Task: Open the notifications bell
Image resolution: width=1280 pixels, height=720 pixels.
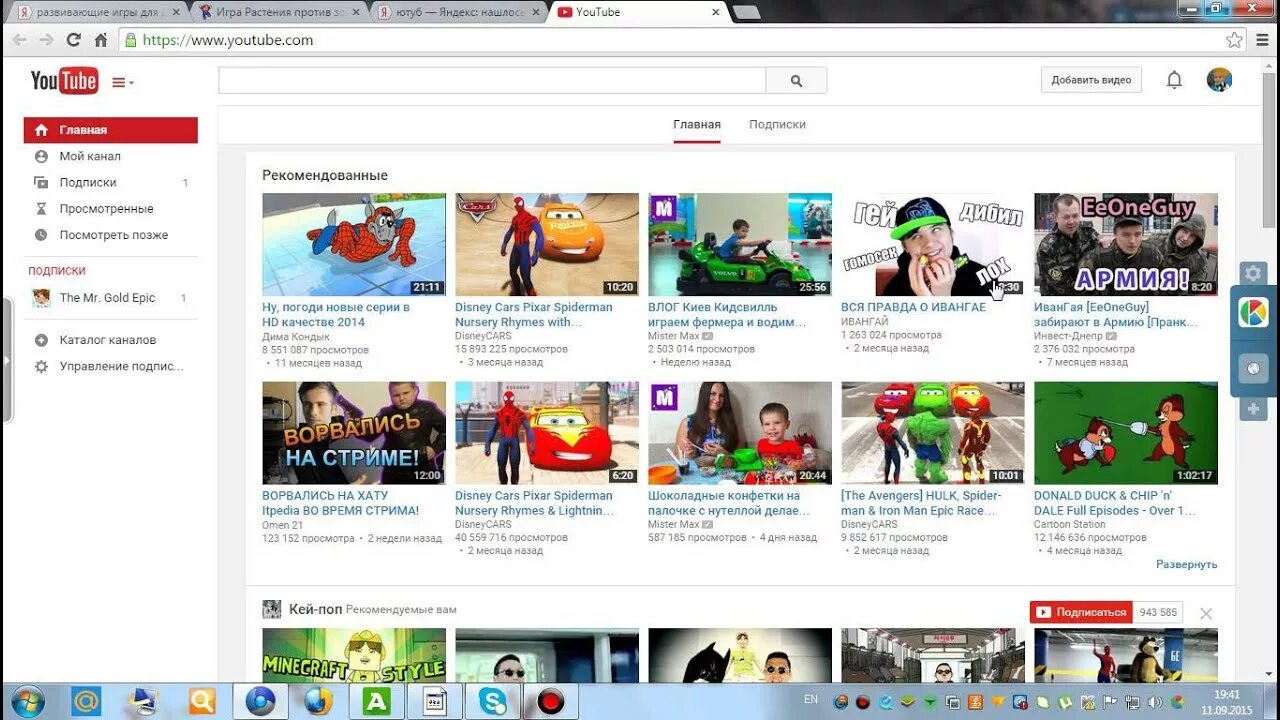Action: point(1174,80)
